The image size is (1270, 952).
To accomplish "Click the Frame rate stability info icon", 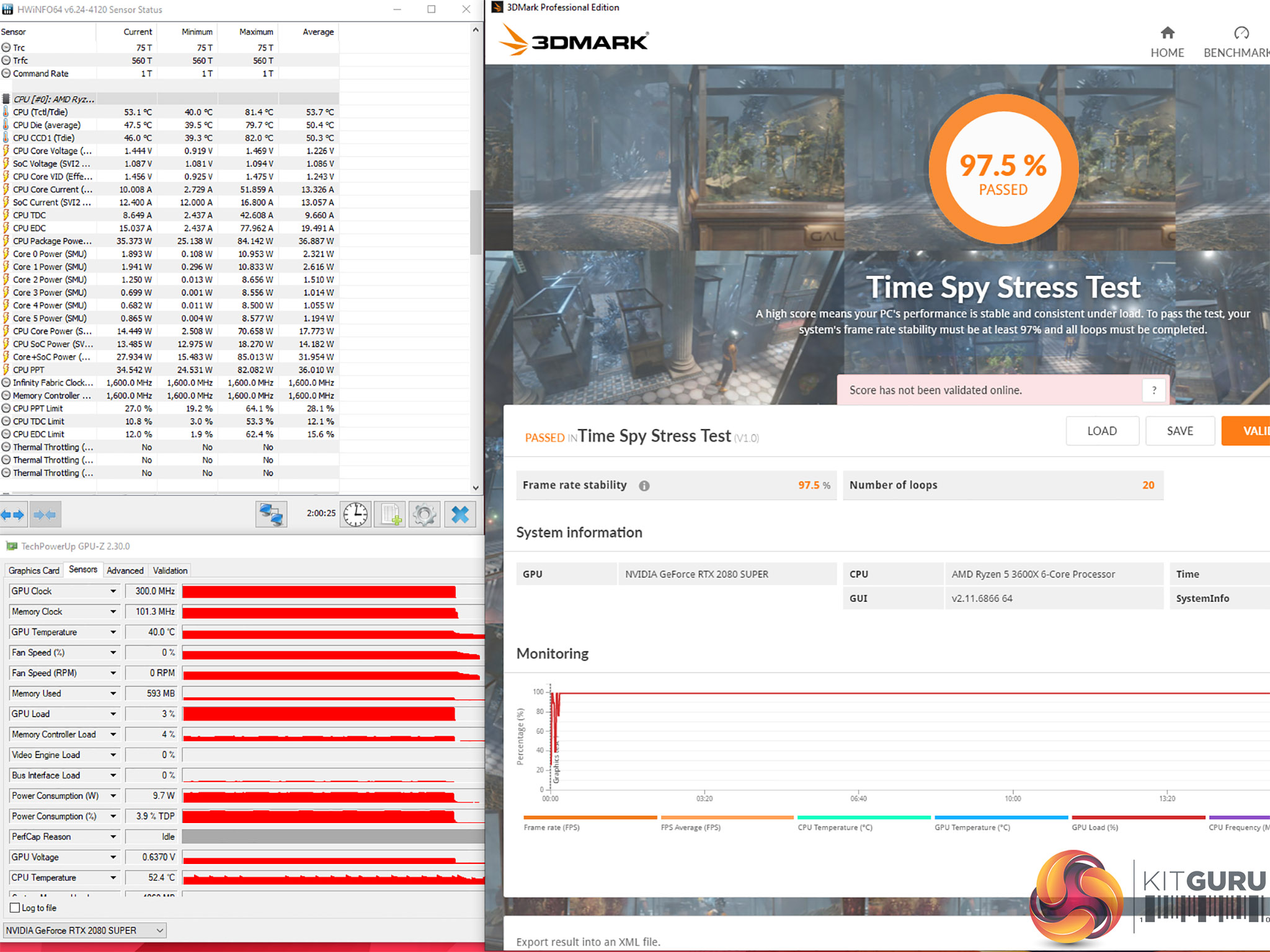I will pos(644,486).
